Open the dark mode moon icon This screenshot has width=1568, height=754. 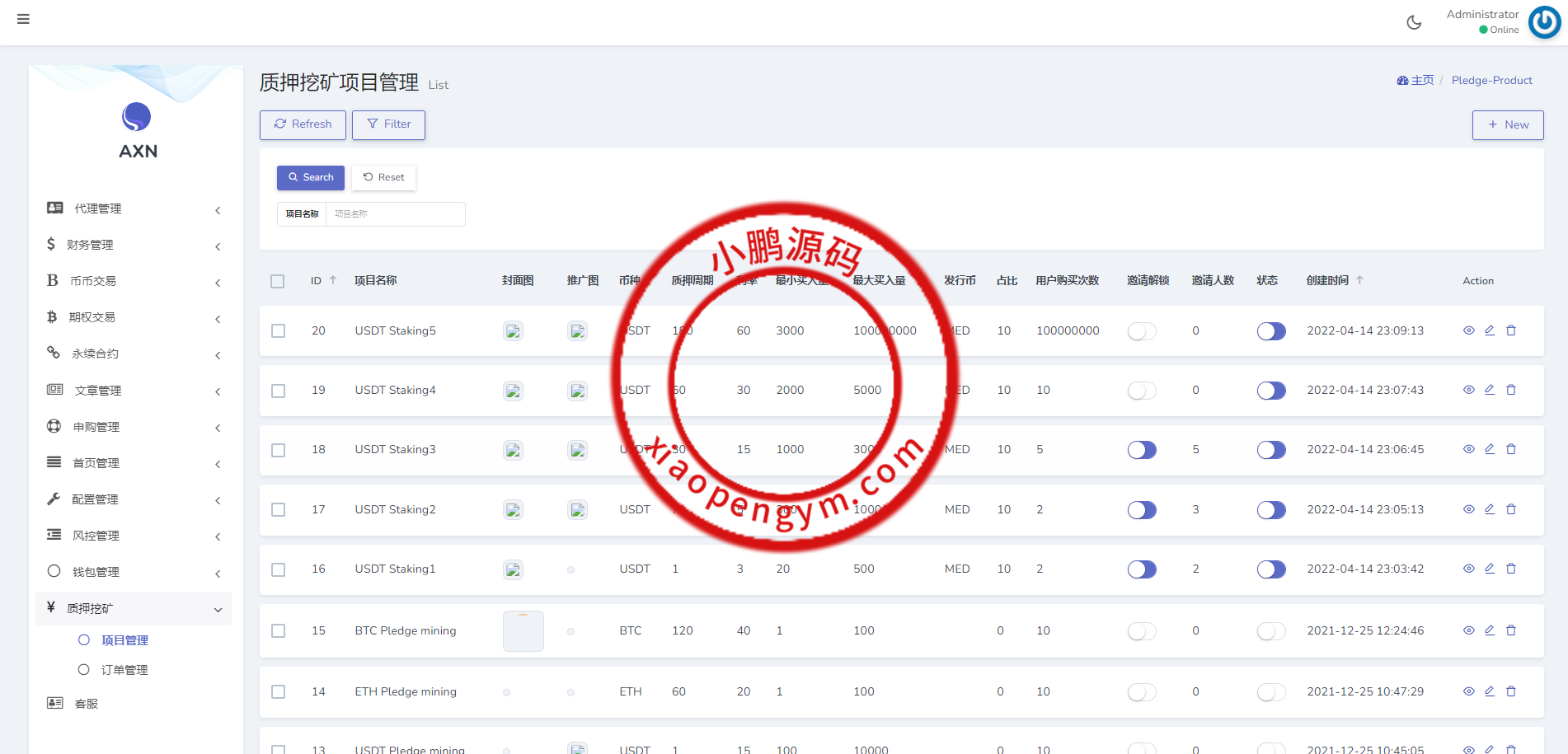click(x=1413, y=22)
